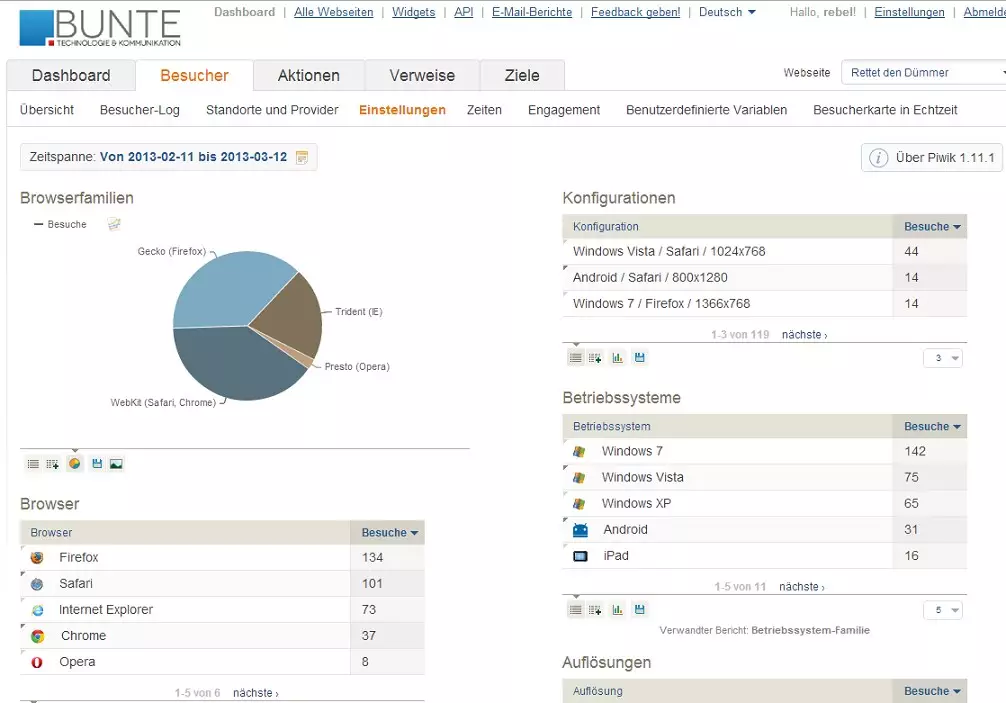Open the Zeiten submenu item
1006x703 pixels.
(x=484, y=110)
